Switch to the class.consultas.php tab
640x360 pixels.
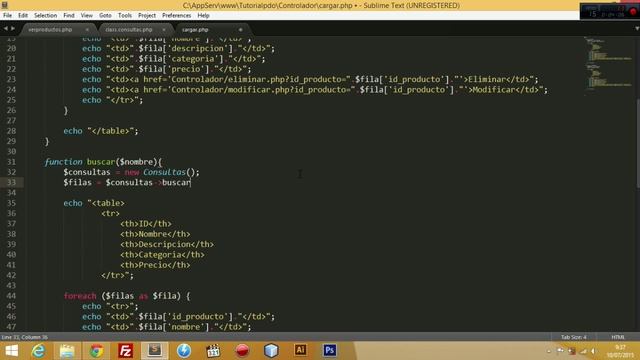129,30
